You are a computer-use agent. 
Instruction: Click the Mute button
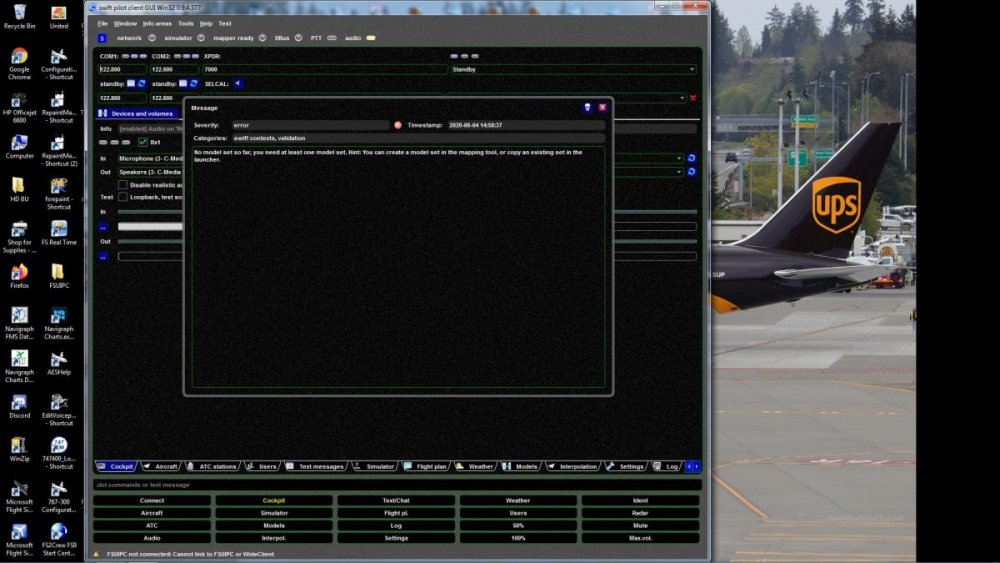point(640,525)
